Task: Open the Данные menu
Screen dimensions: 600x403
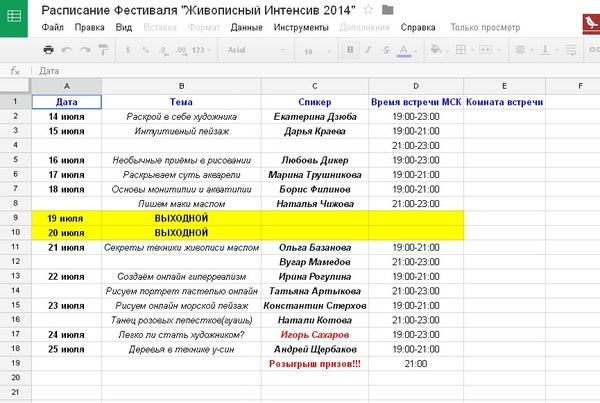Action: [246, 28]
